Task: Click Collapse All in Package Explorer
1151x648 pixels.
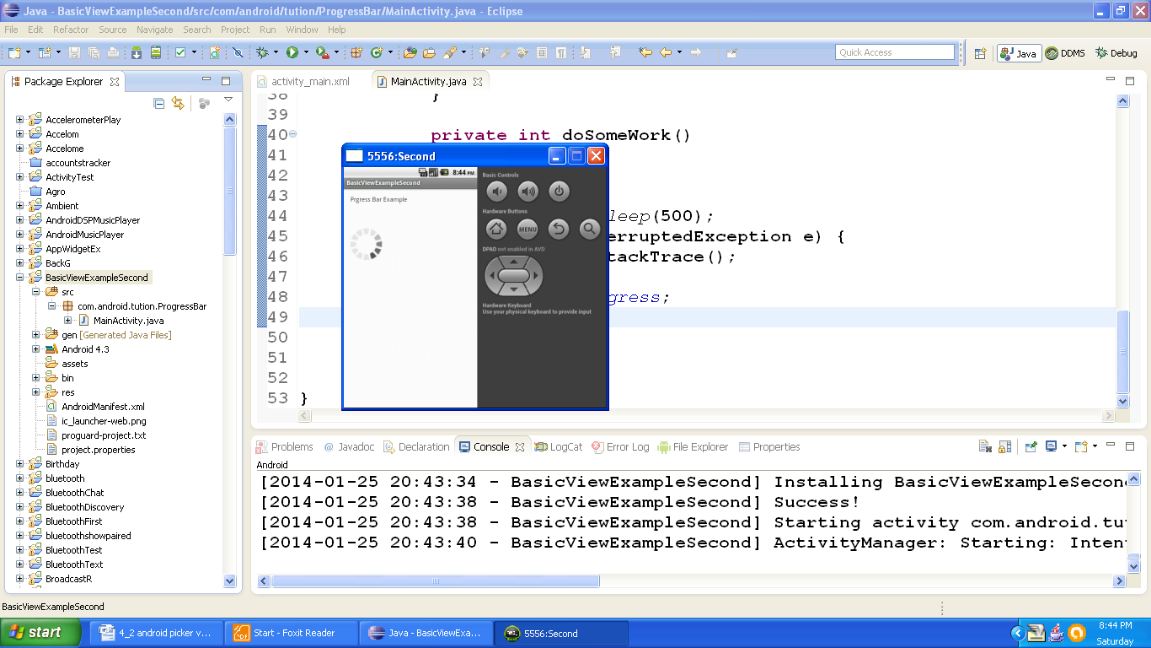Action: [159, 103]
